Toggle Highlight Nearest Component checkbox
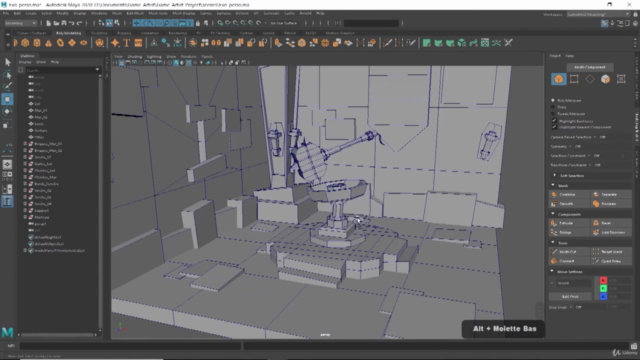 [554, 127]
